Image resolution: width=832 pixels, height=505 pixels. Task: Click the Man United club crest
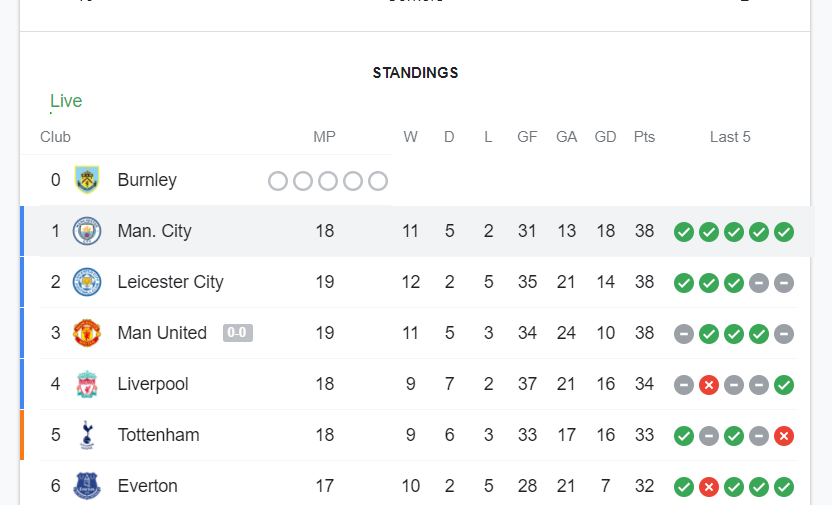point(87,333)
